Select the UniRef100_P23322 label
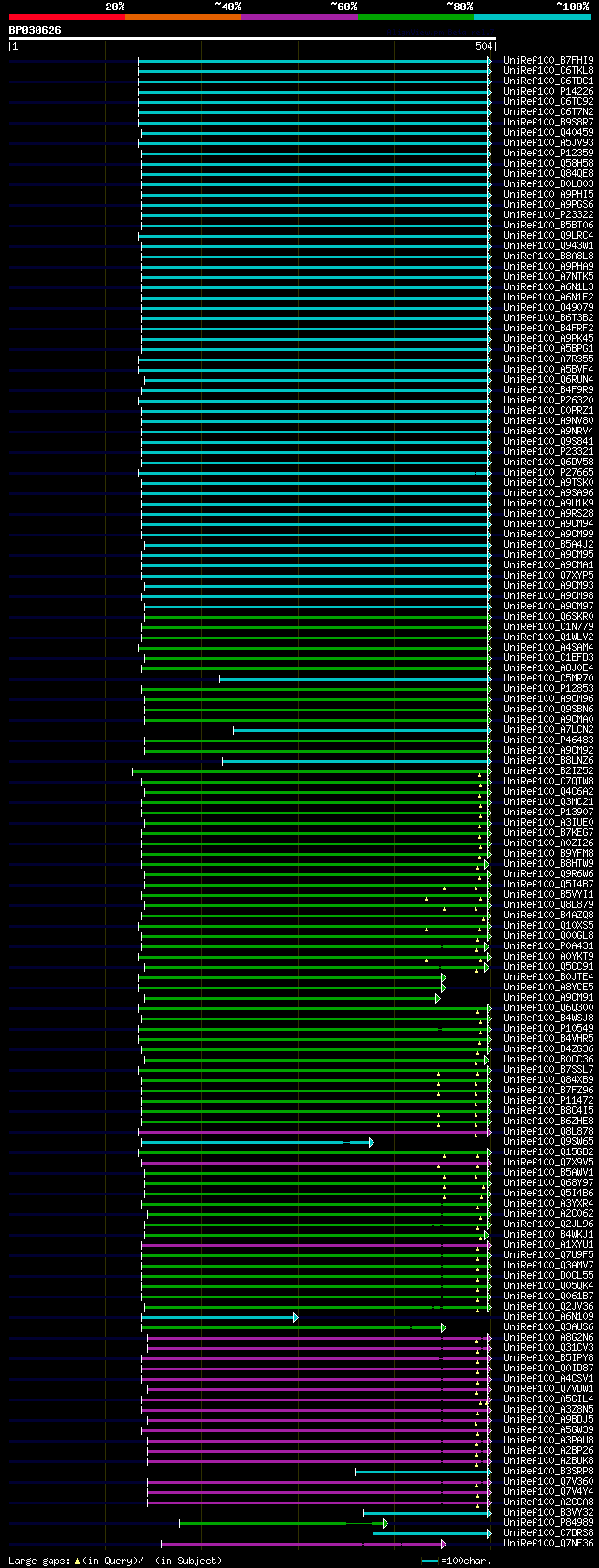 tap(548, 214)
